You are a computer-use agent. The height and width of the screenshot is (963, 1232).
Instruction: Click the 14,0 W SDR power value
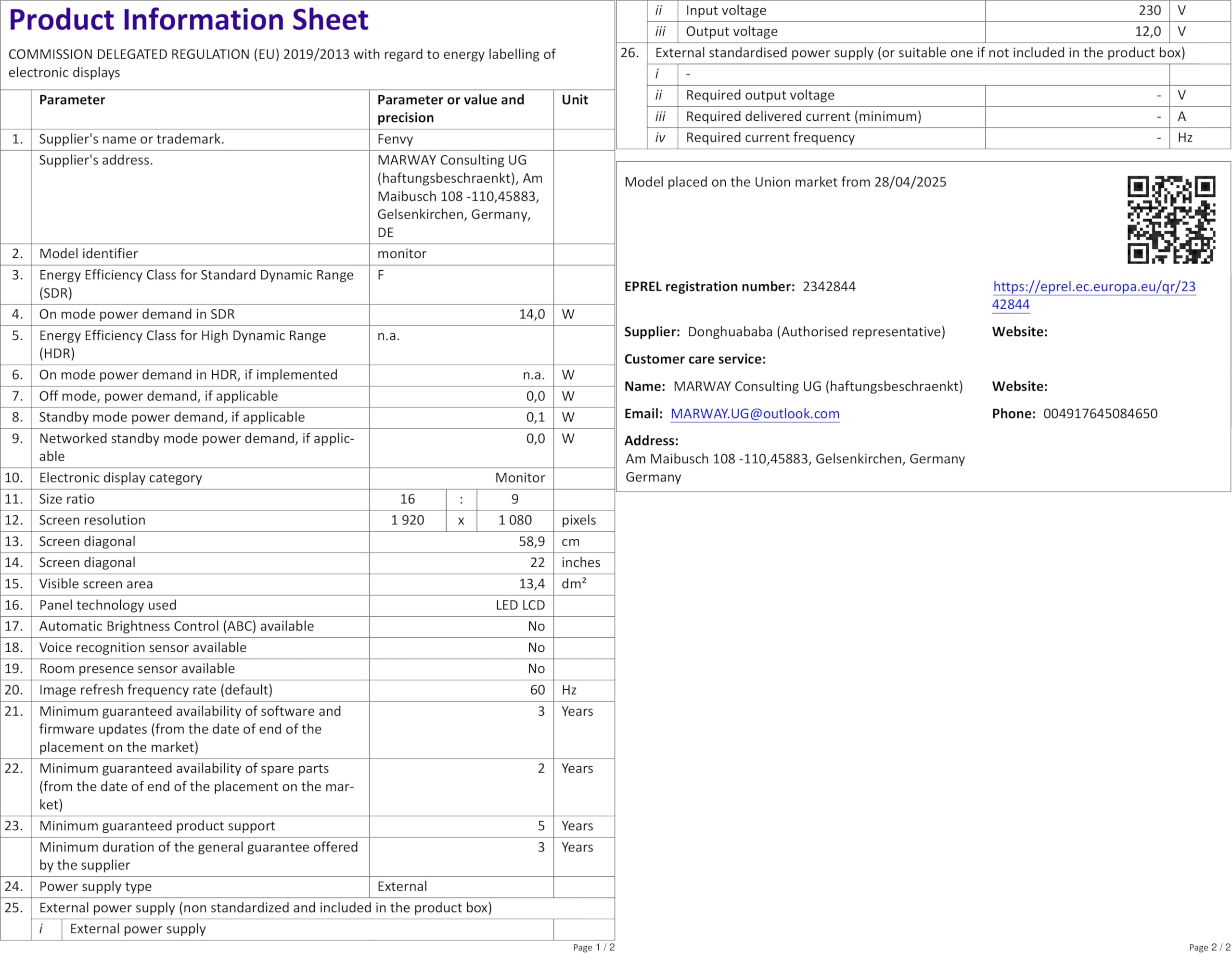[531, 315]
